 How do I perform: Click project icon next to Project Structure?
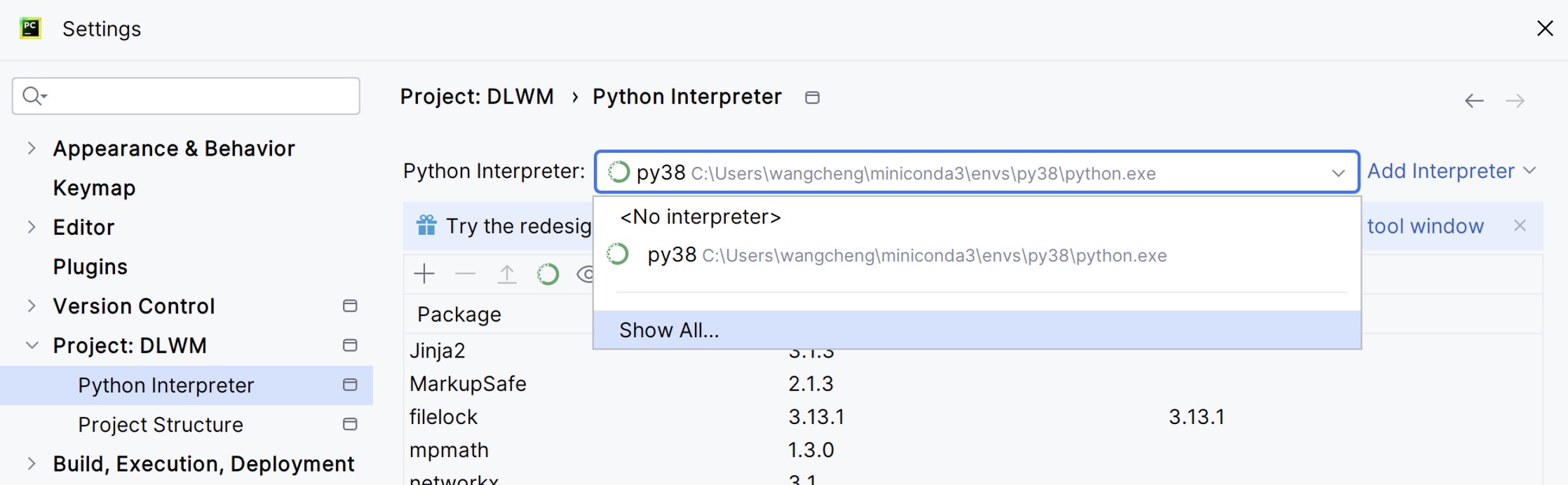350,424
